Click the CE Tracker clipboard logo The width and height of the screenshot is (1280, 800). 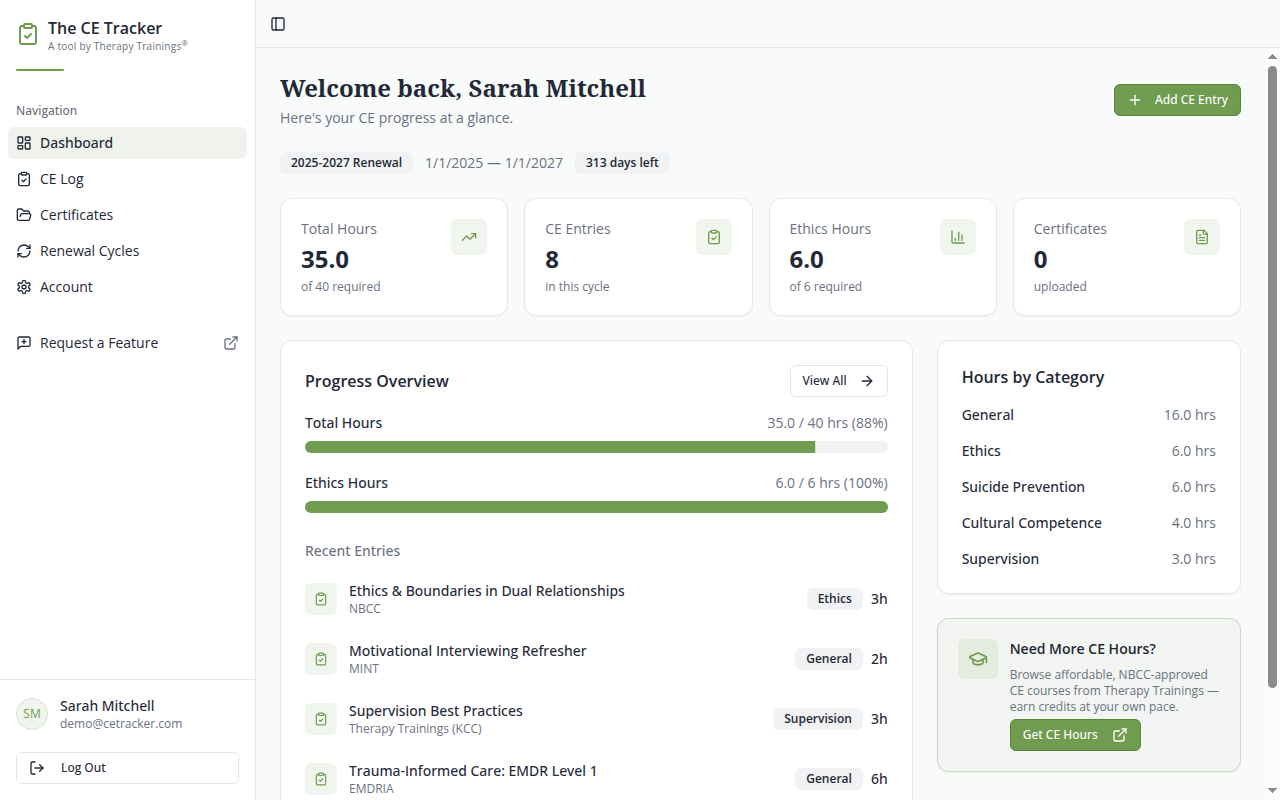pyautogui.click(x=28, y=35)
